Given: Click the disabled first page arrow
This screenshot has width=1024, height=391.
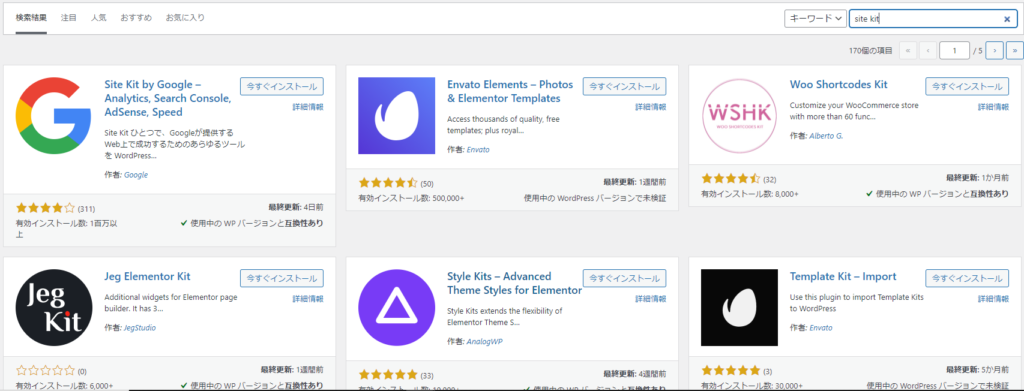Looking at the screenshot, I should point(908,50).
